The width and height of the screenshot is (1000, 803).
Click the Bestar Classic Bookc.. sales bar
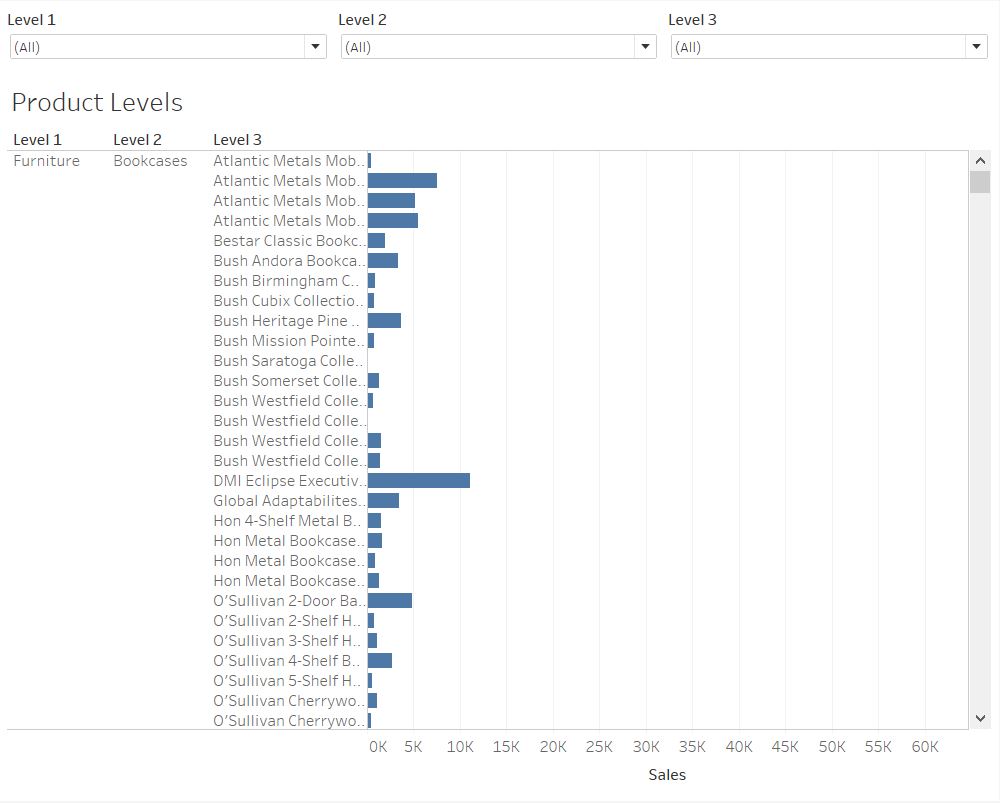376,240
